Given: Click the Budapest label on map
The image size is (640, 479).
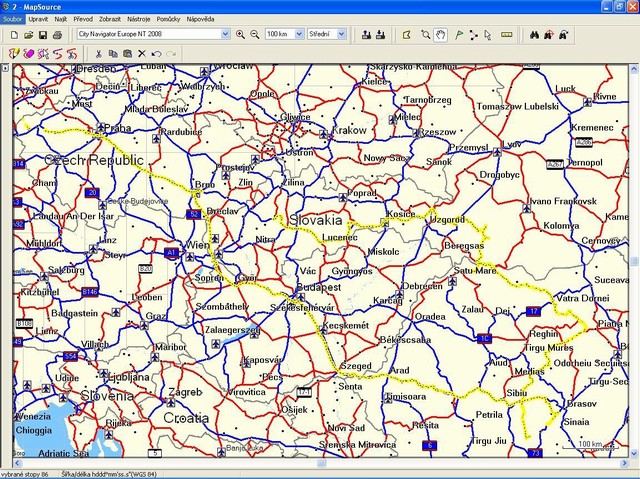Looking at the screenshot, I should 319,287.
